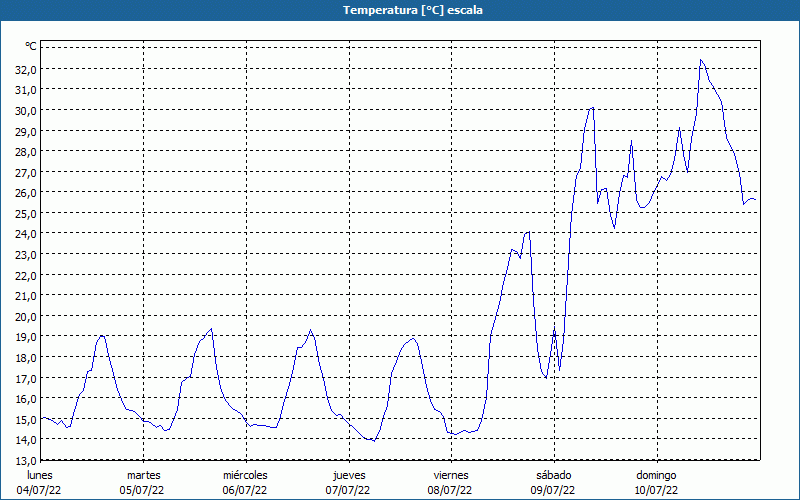
Task: Click the 30,0 y-axis label
Action: pyautogui.click(x=26, y=111)
